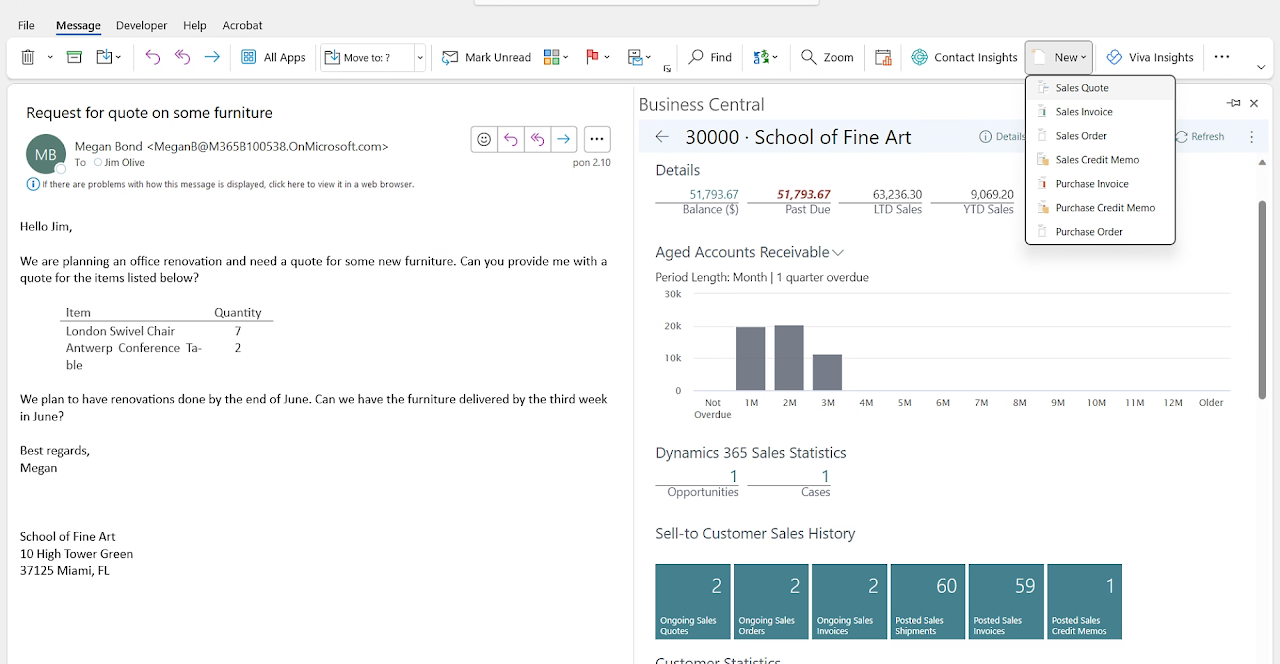The width and height of the screenshot is (1280, 664).
Task: Open the Posted Sales Credit Memos tile
Action: tap(1084, 602)
